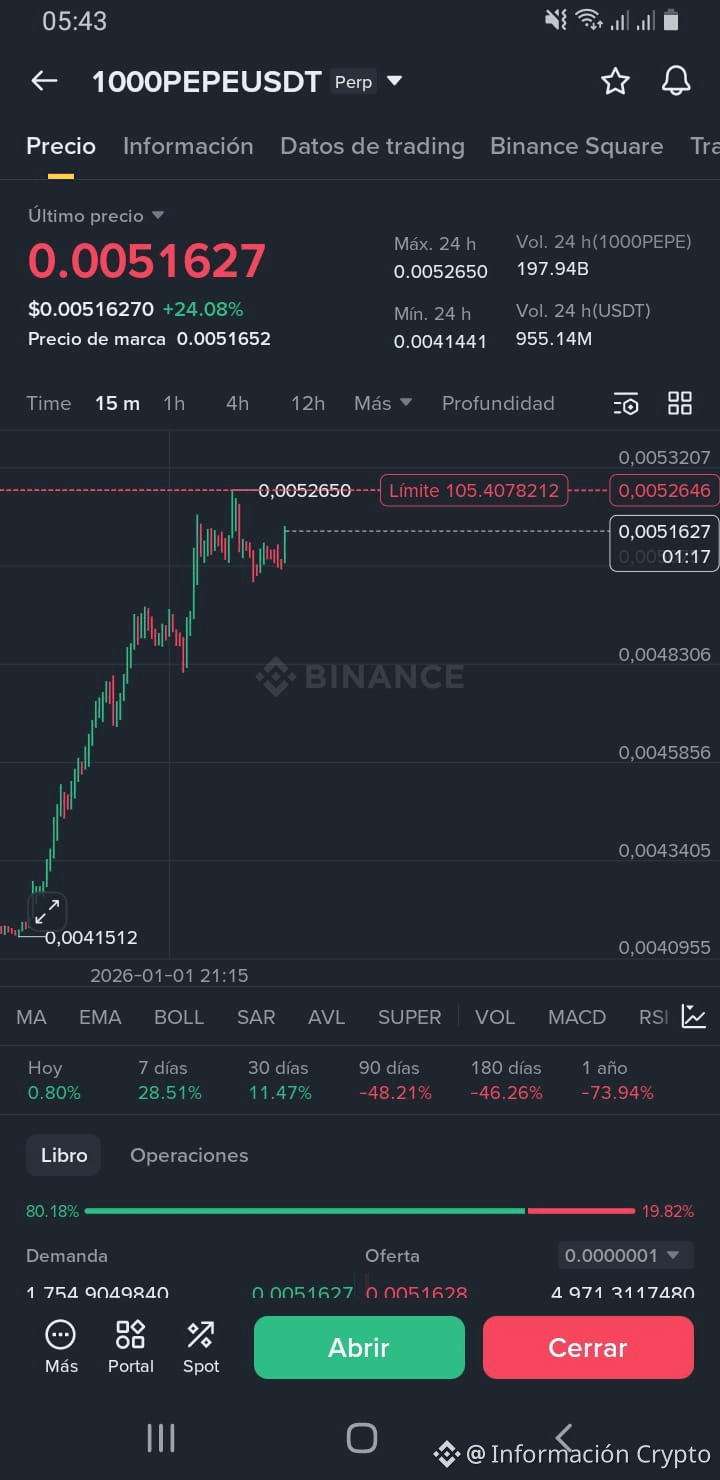The width and height of the screenshot is (720, 1480).
Task: Tap the red Cerrar button
Action: (x=588, y=1347)
